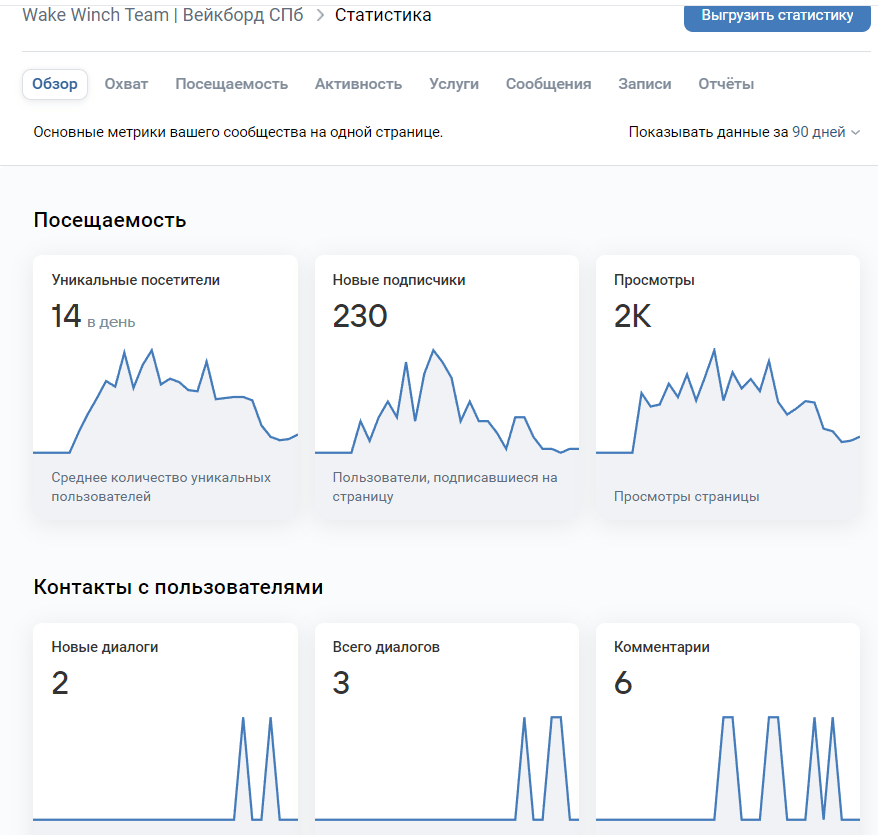Open the Отчёты tab
Screen dimensions: 878x835
[726, 84]
